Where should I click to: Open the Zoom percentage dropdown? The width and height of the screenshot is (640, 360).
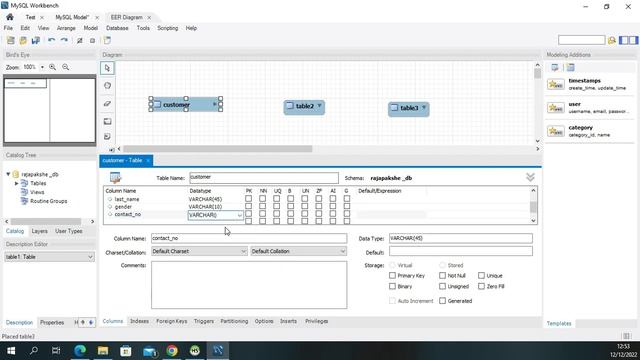(42, 67)
